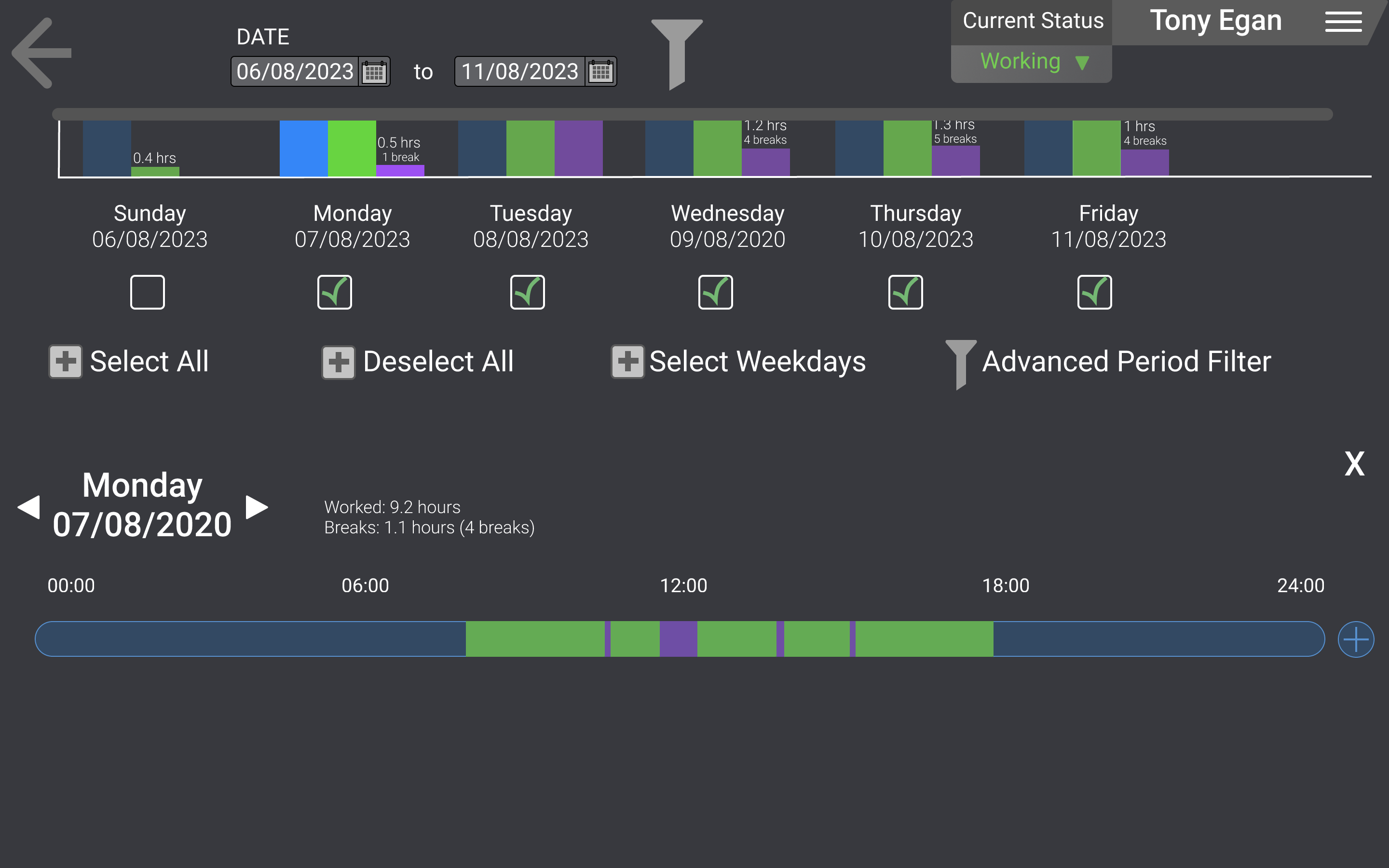
Task: Click the top filter funnel icon
Action: click(677, 54)
